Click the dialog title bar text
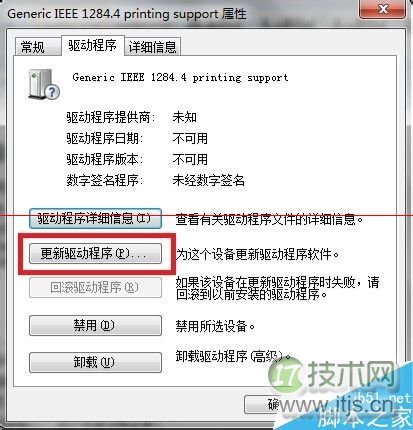 click(x=127, y=14)
